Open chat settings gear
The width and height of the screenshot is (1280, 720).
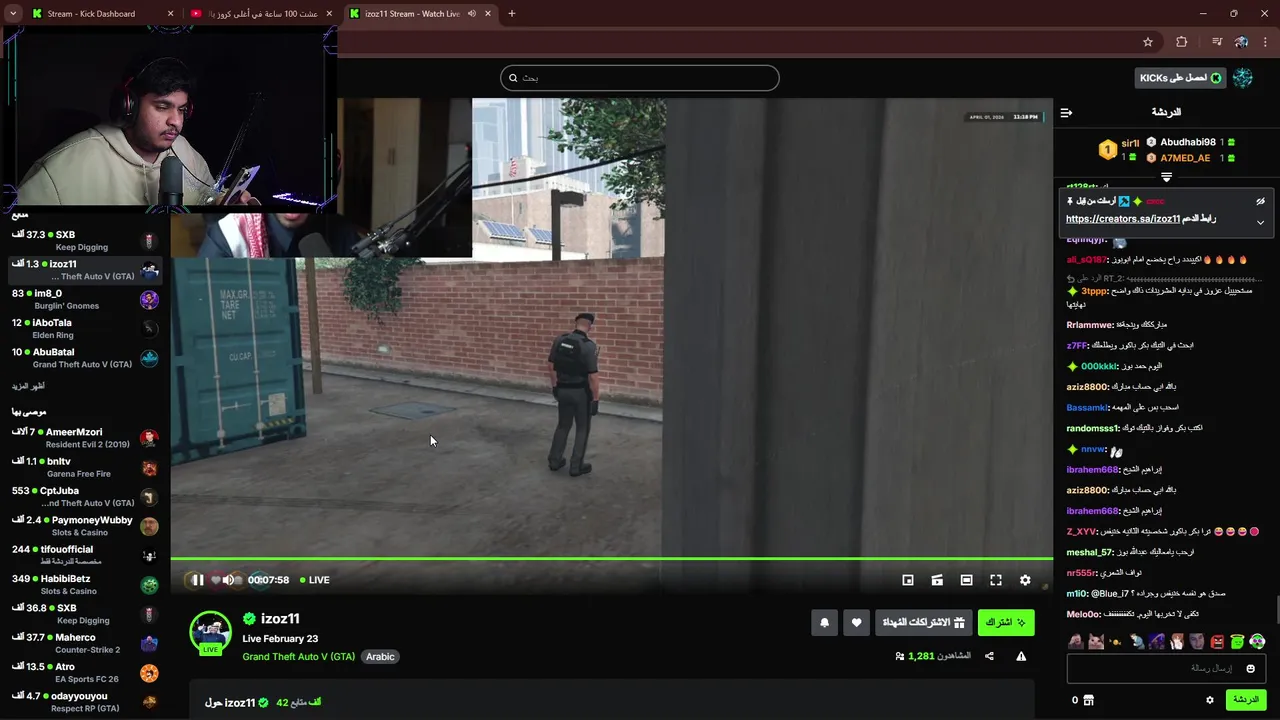1210,700
